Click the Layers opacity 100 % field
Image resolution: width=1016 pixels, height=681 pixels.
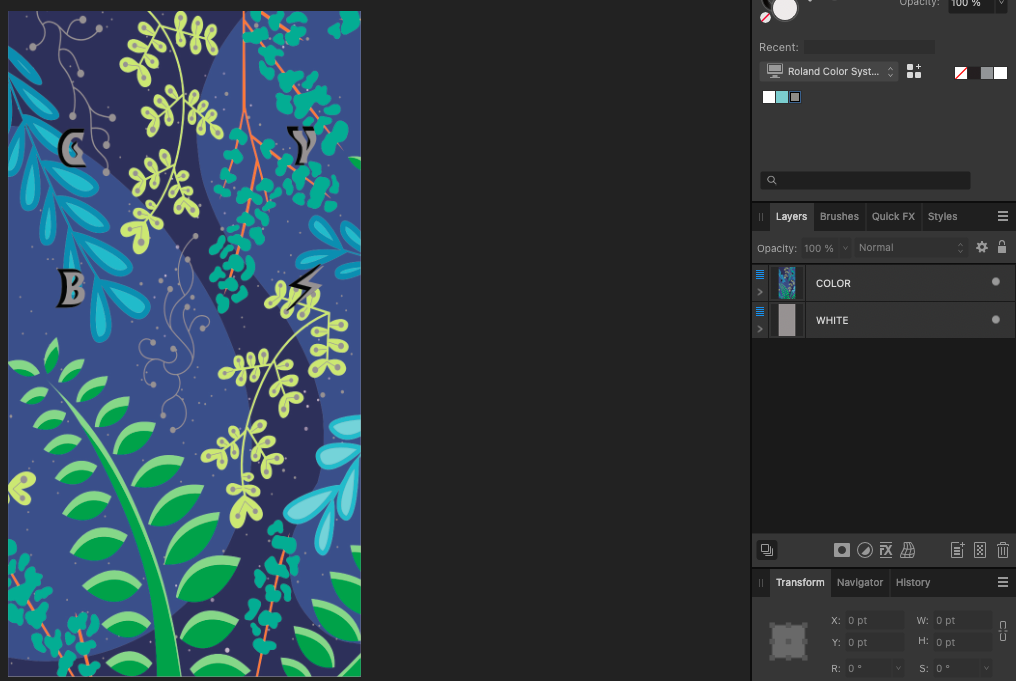(x=820, y=248)
